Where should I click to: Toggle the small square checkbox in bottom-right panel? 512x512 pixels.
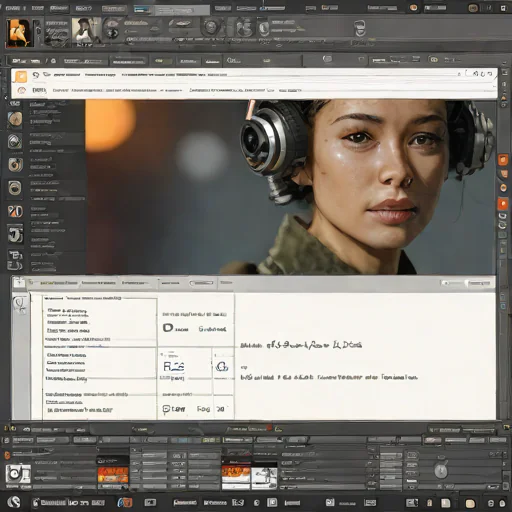412,455
